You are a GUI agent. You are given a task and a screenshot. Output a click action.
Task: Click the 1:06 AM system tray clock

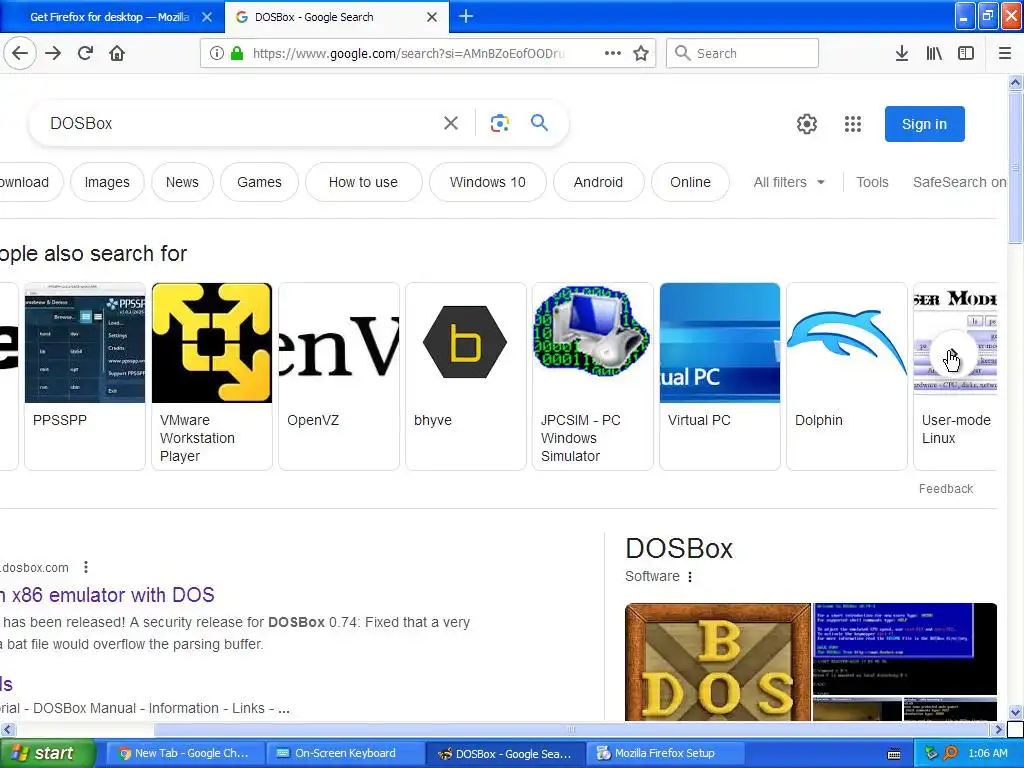(988, 753)
